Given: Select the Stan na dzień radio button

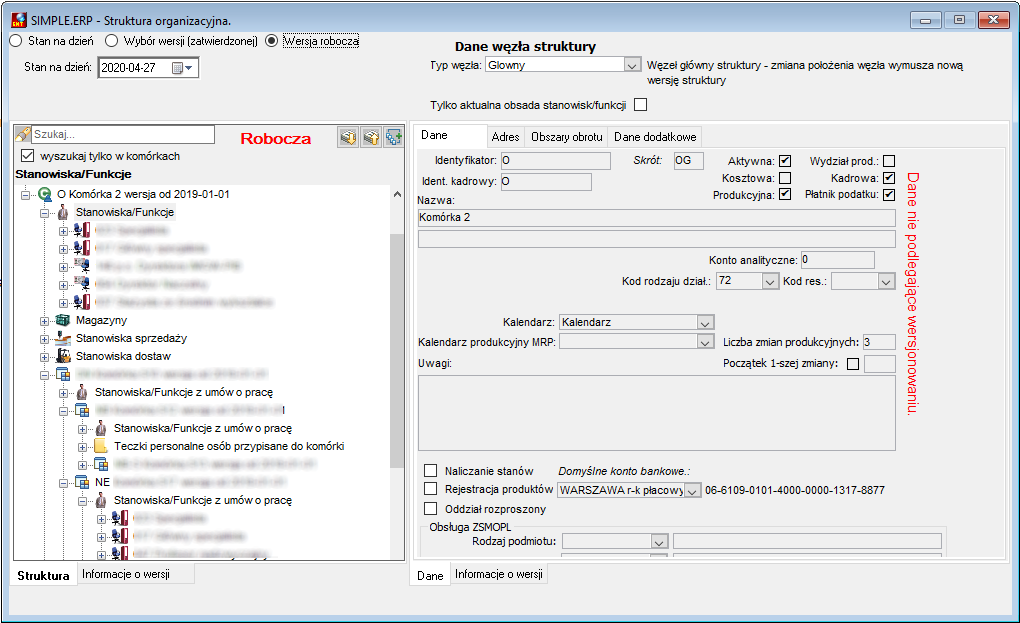Looking at the screenshot, I should (16, 41).
